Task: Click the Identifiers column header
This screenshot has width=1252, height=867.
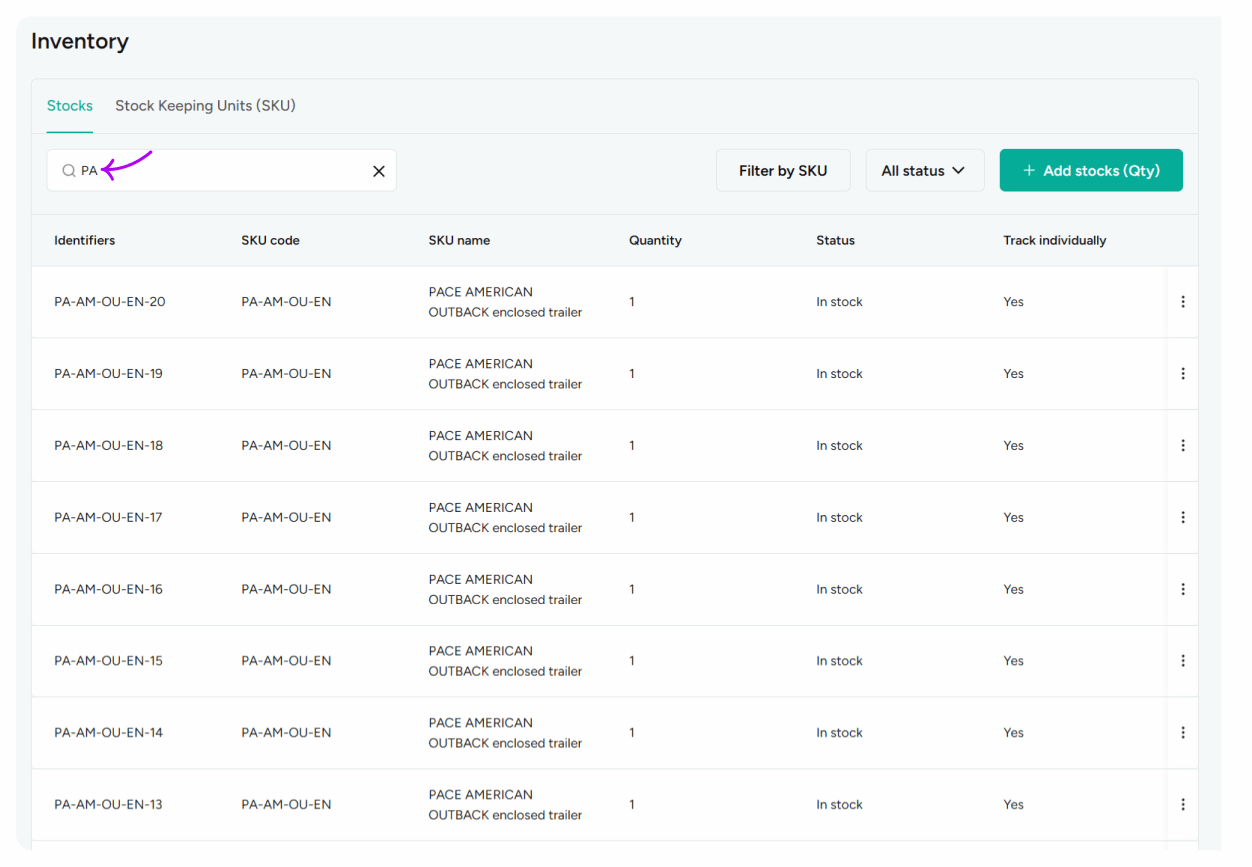Action: [85, 240]
